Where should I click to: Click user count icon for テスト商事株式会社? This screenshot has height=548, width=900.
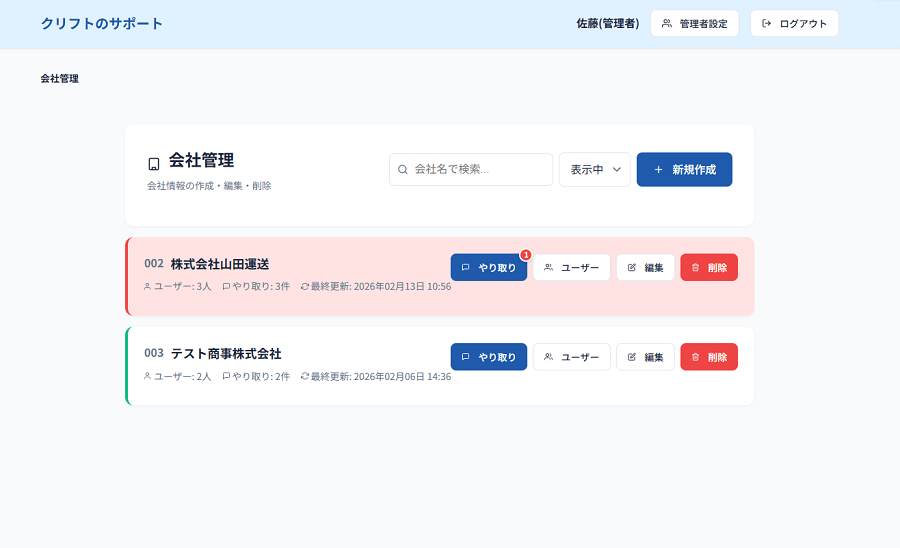(x=148, y=376)
